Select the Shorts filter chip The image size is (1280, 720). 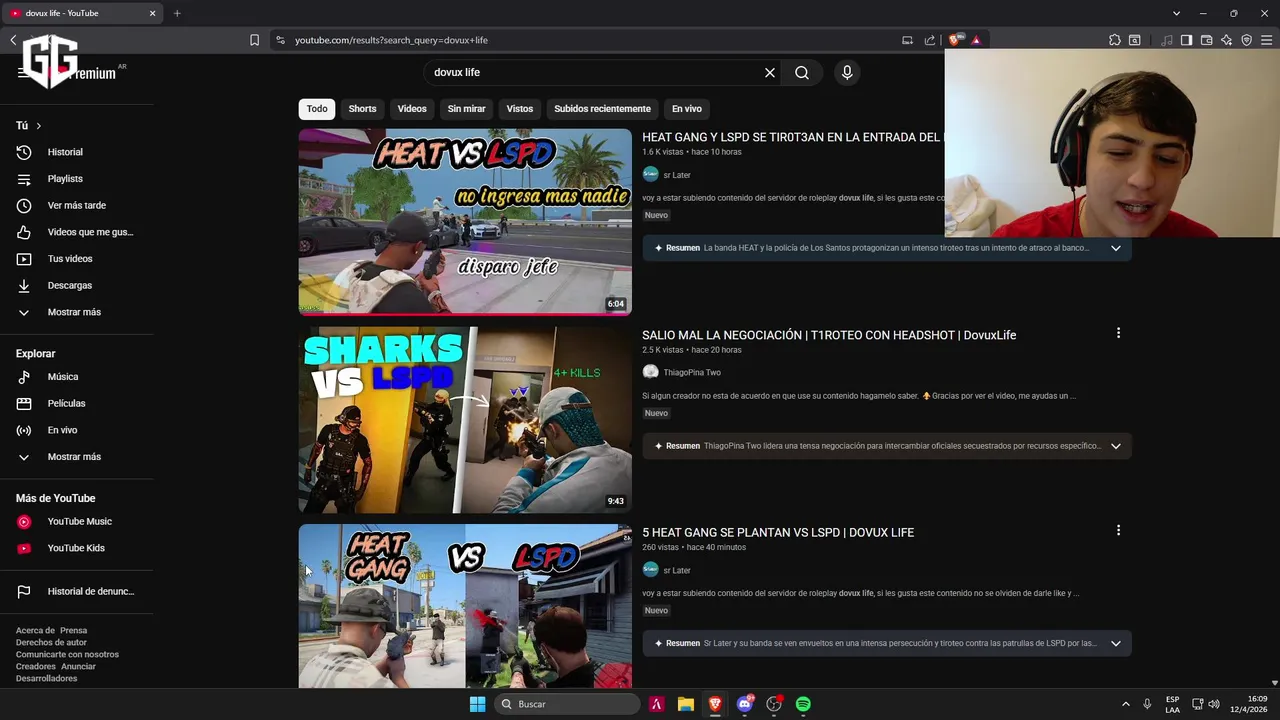click(362, 108)
